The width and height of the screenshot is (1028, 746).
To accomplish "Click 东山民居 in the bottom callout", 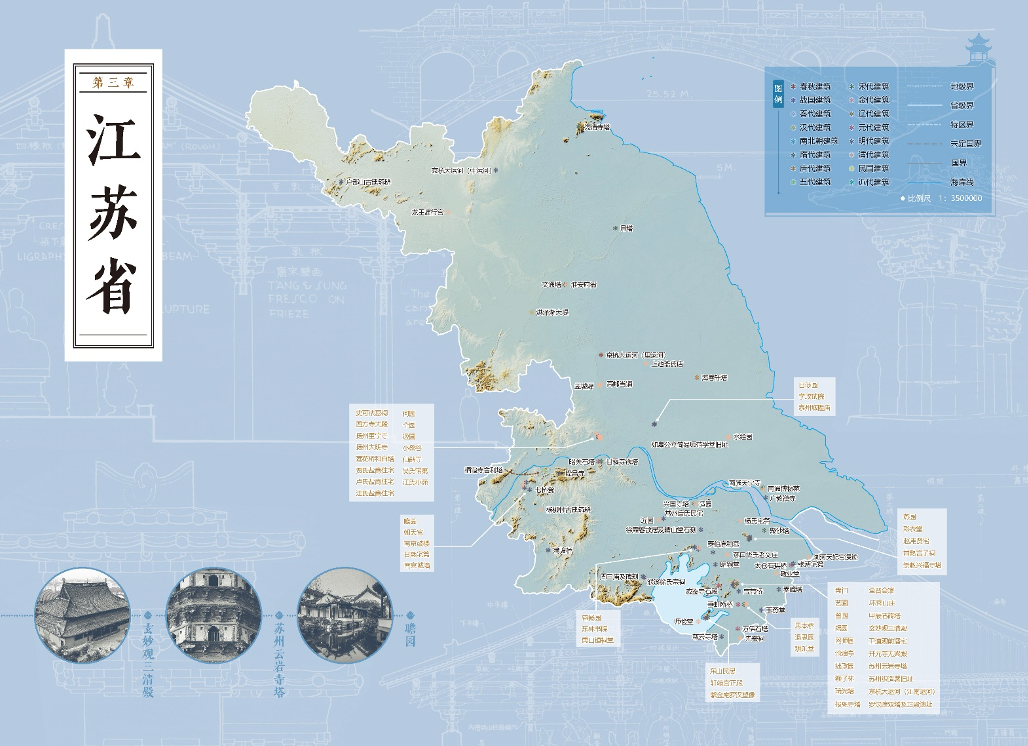I will [722, 672].
